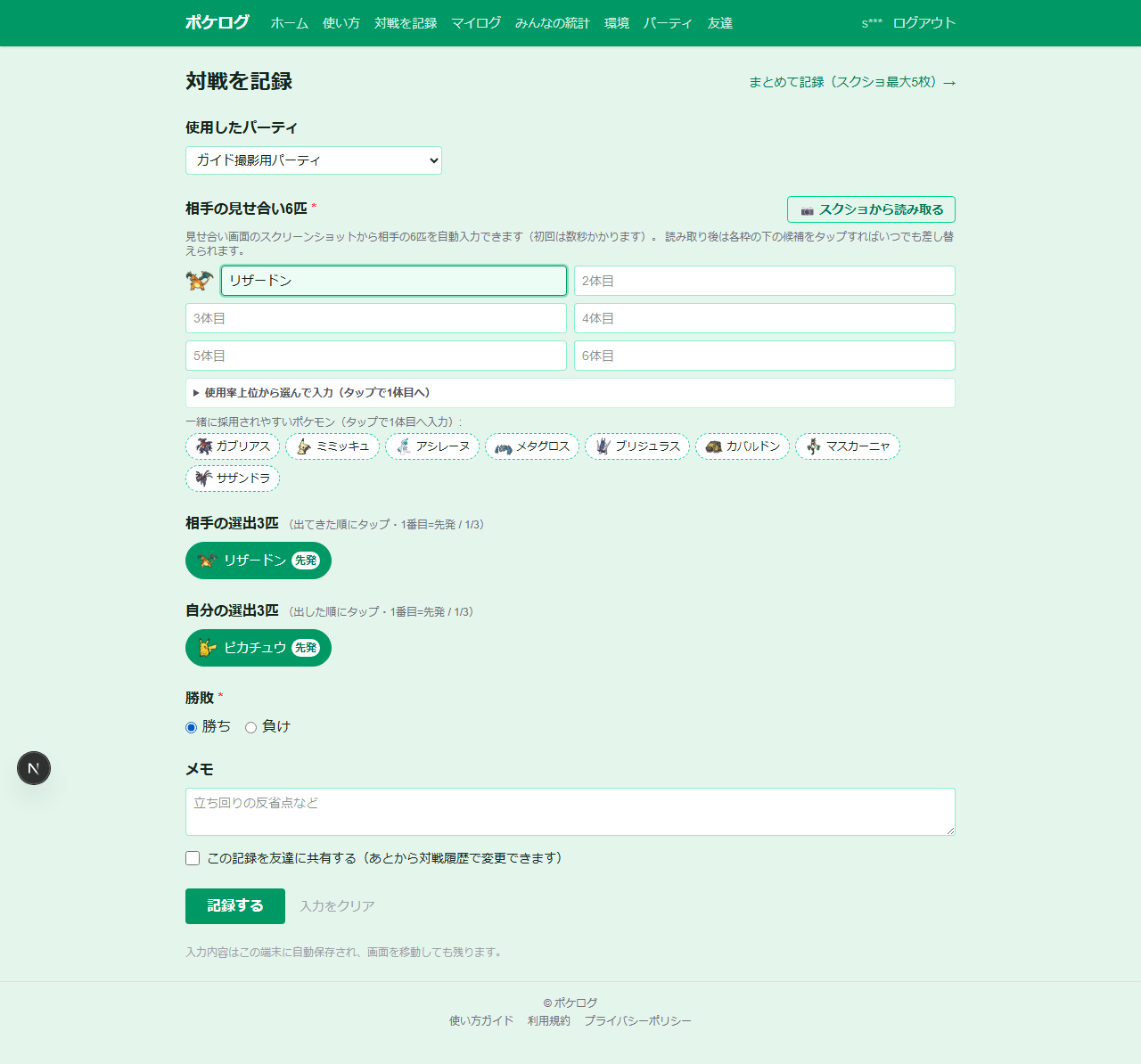This screenshot has width=1141, height=1064.
Task: Open the 使用したパーティ dropdown
Action: [x=314, y=160]
